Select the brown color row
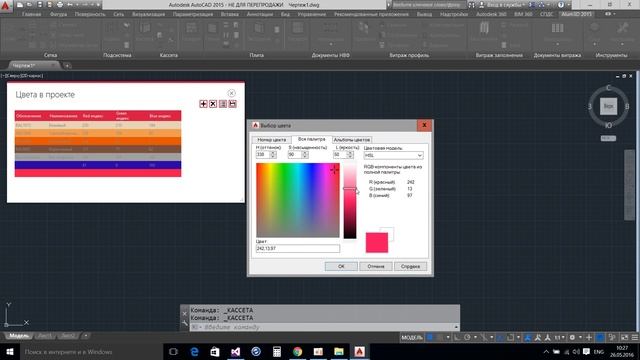 tap(98, 149)
